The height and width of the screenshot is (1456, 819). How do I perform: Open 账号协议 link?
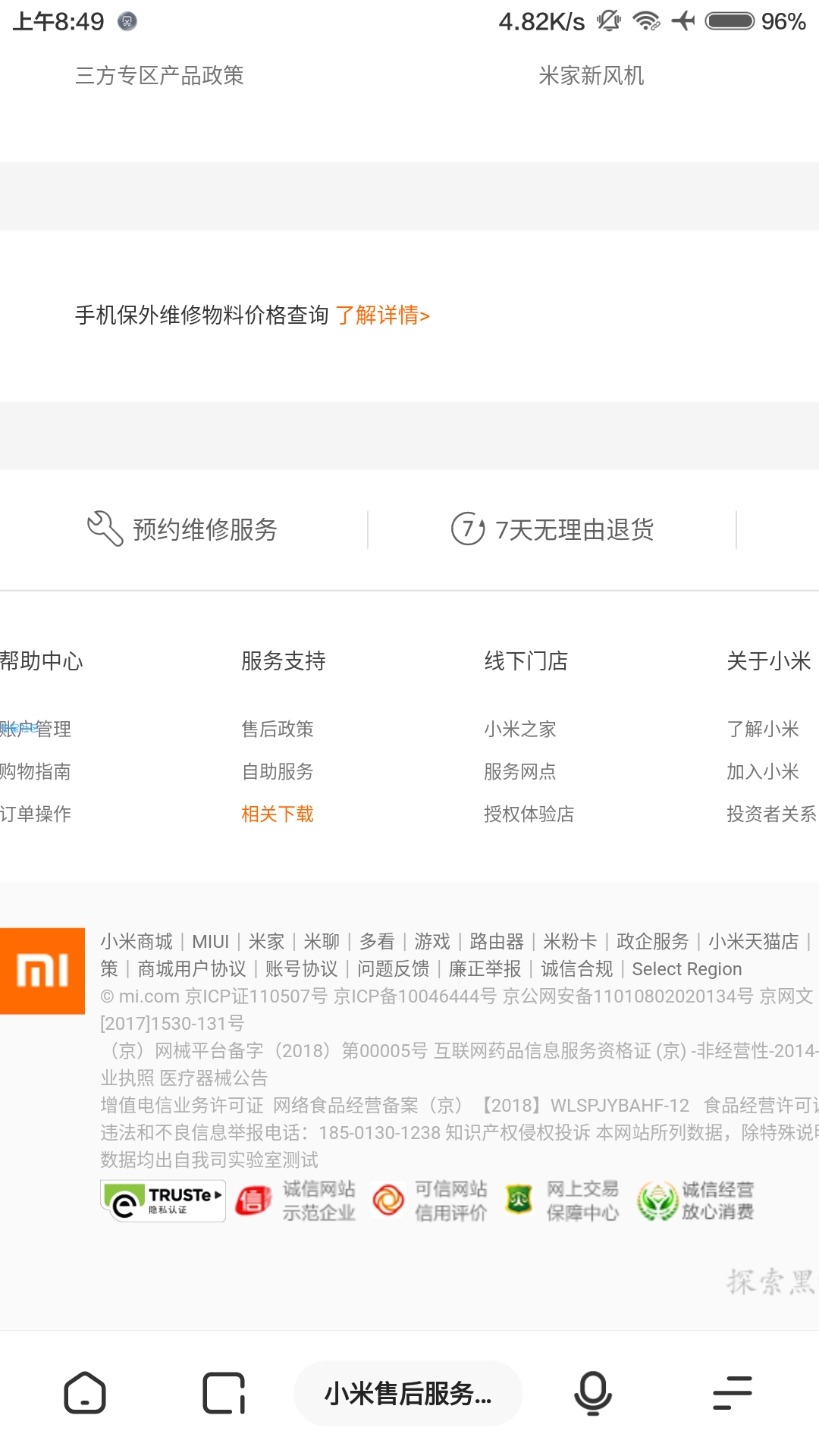pyautogui.click(x=302, y=968)
